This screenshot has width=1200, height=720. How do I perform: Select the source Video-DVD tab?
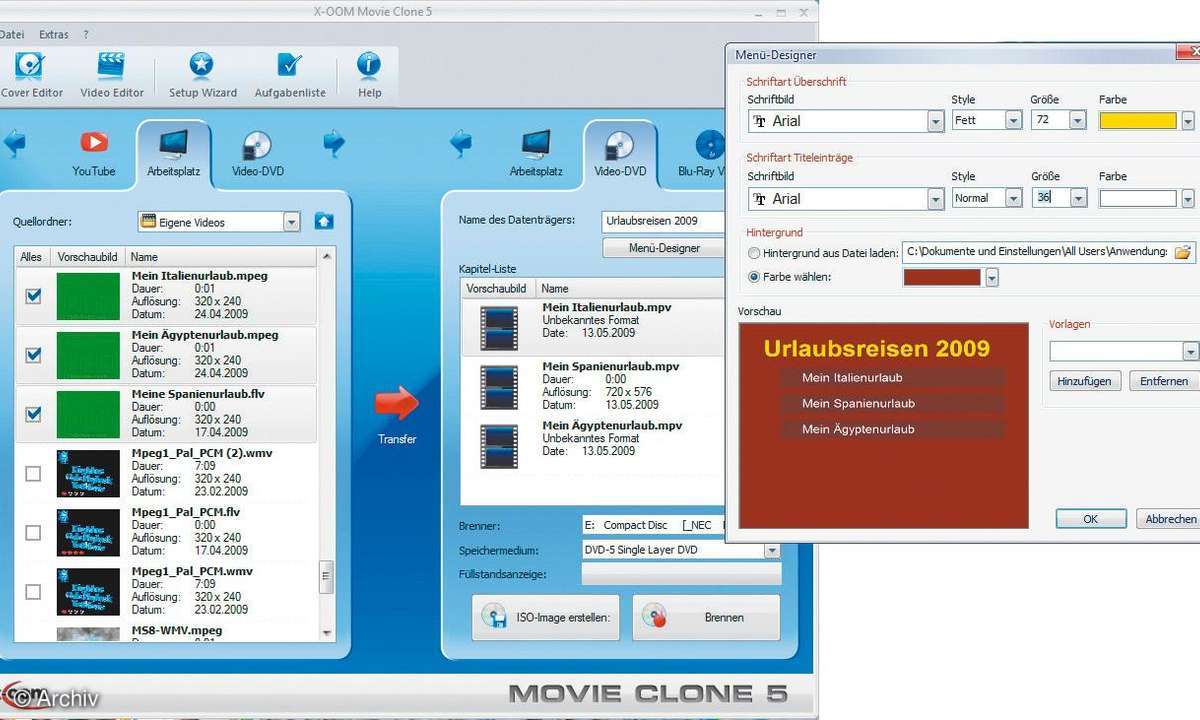coord(258,153)
